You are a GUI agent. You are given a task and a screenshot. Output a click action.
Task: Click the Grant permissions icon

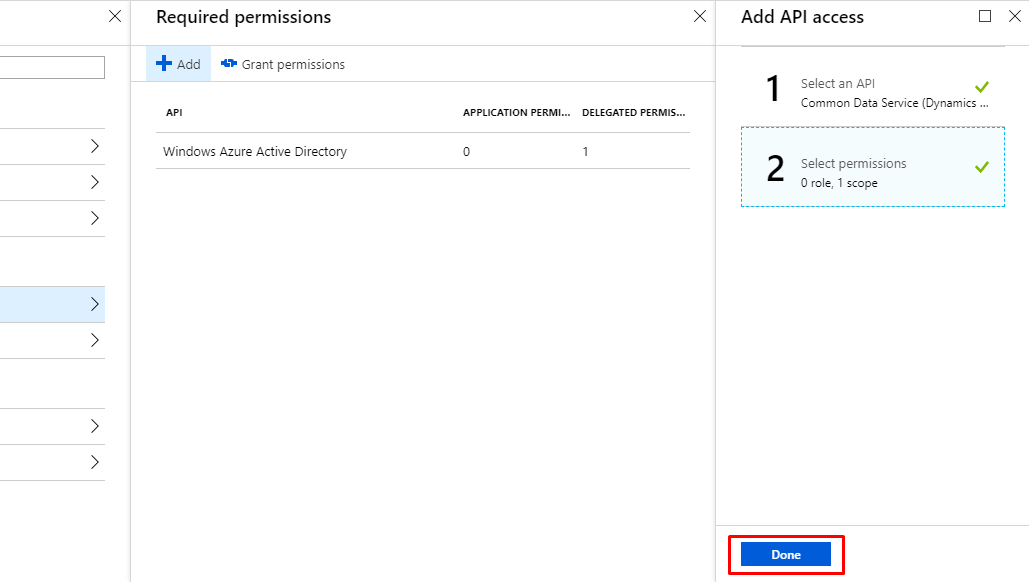229,64
